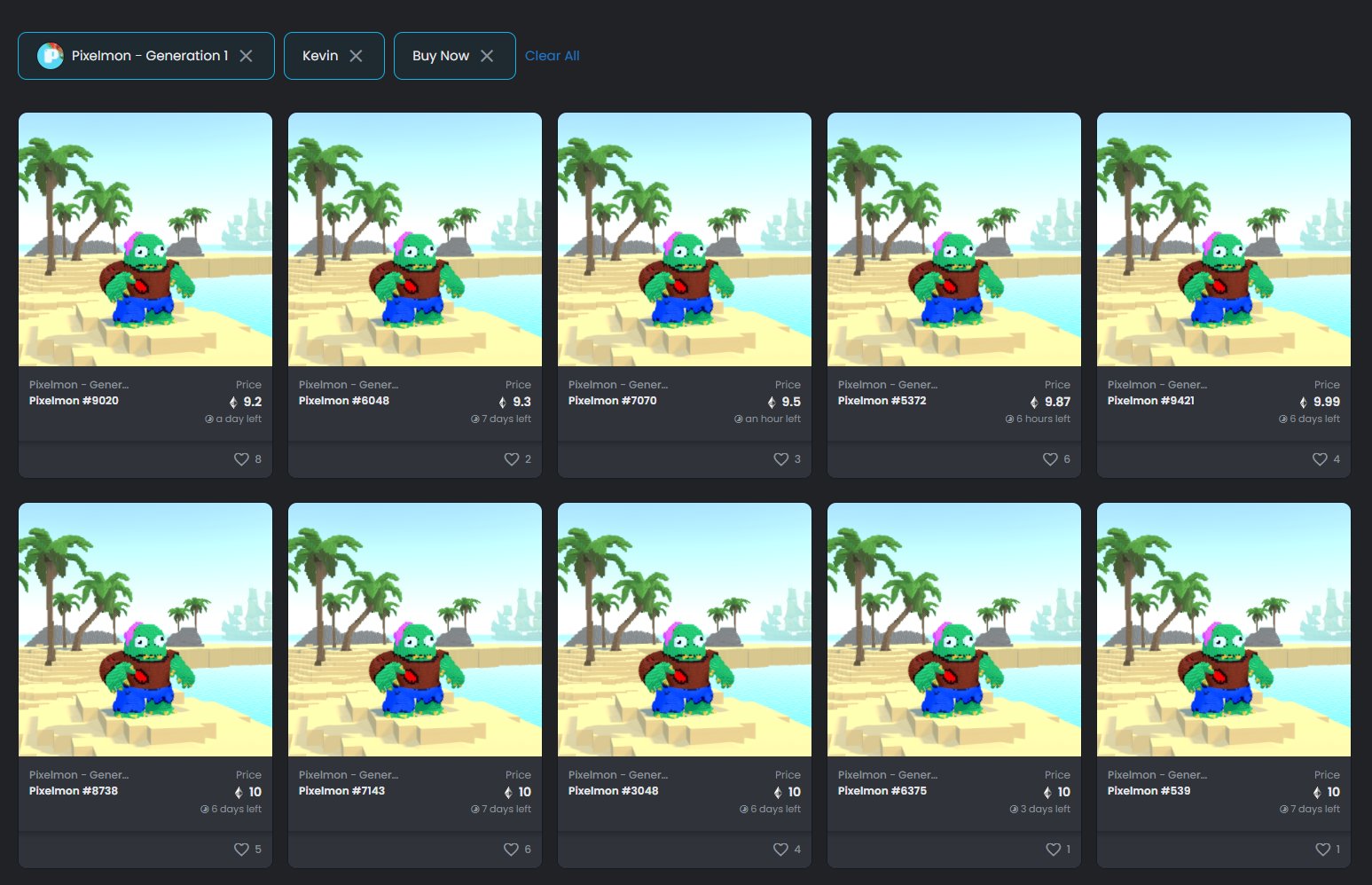
Task: Add Pixelmon #6375 to favorites
Action: tap(1054, 850)
